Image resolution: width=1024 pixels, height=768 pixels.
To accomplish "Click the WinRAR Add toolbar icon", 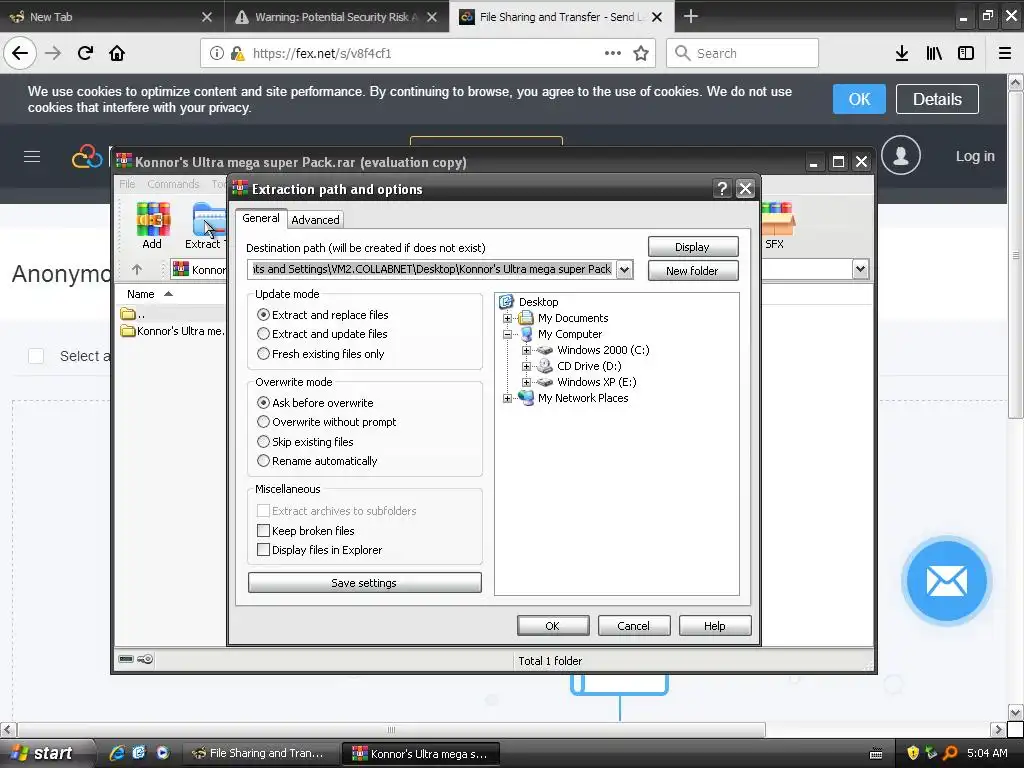I will [153, 225].
